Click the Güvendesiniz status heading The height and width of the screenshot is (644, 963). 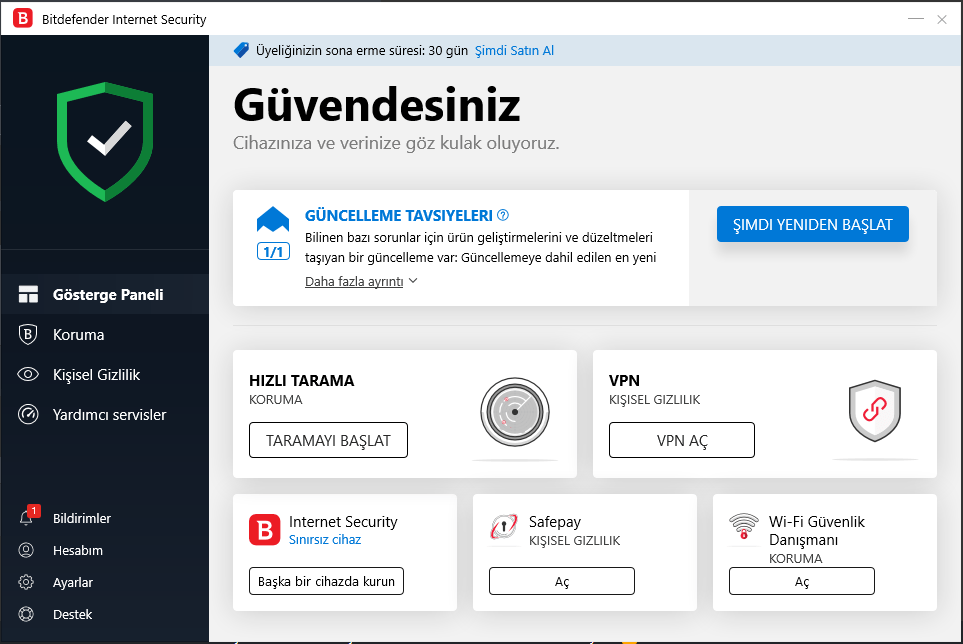click(377, 106)
